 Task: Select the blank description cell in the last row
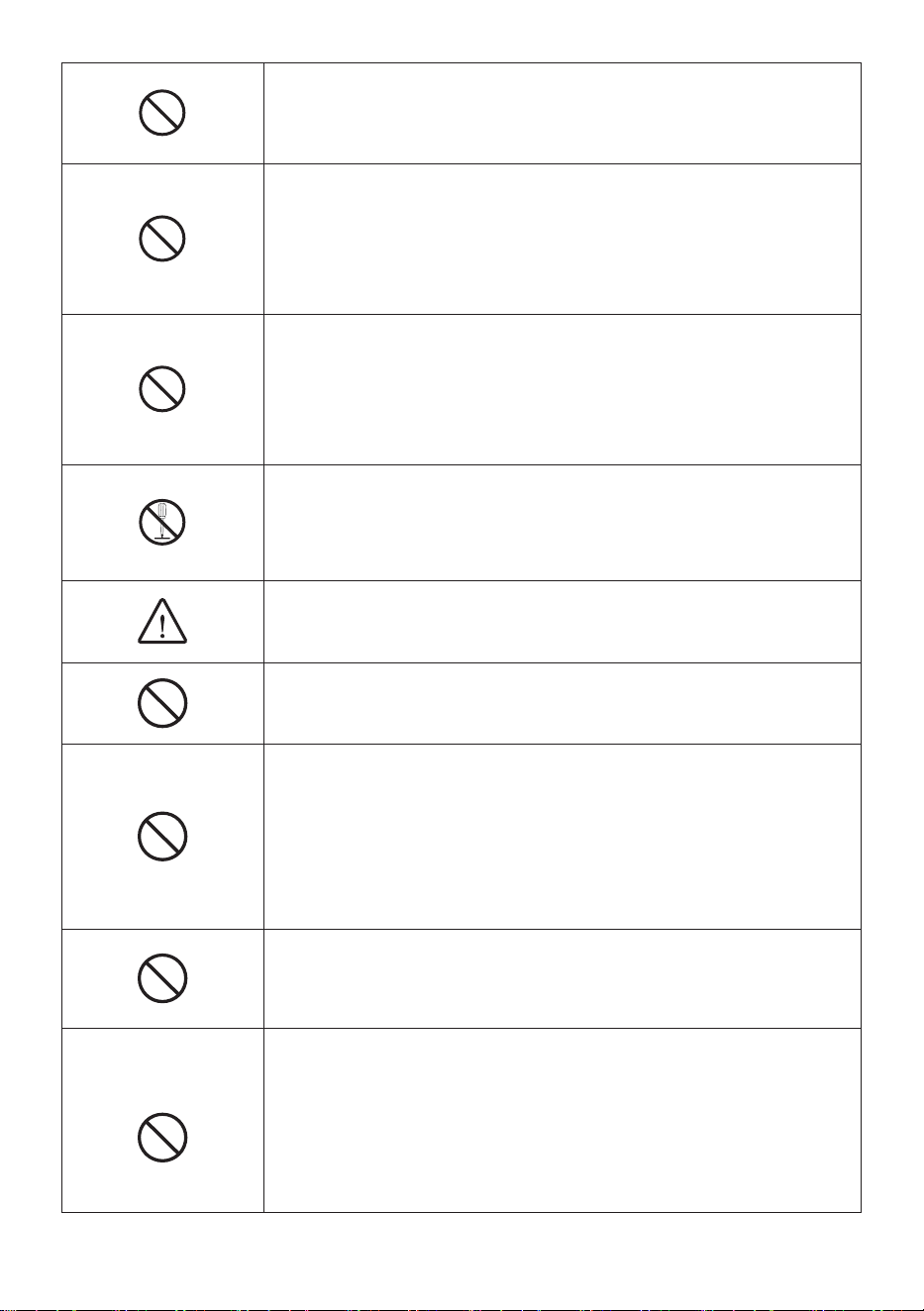click(562, 1120)
